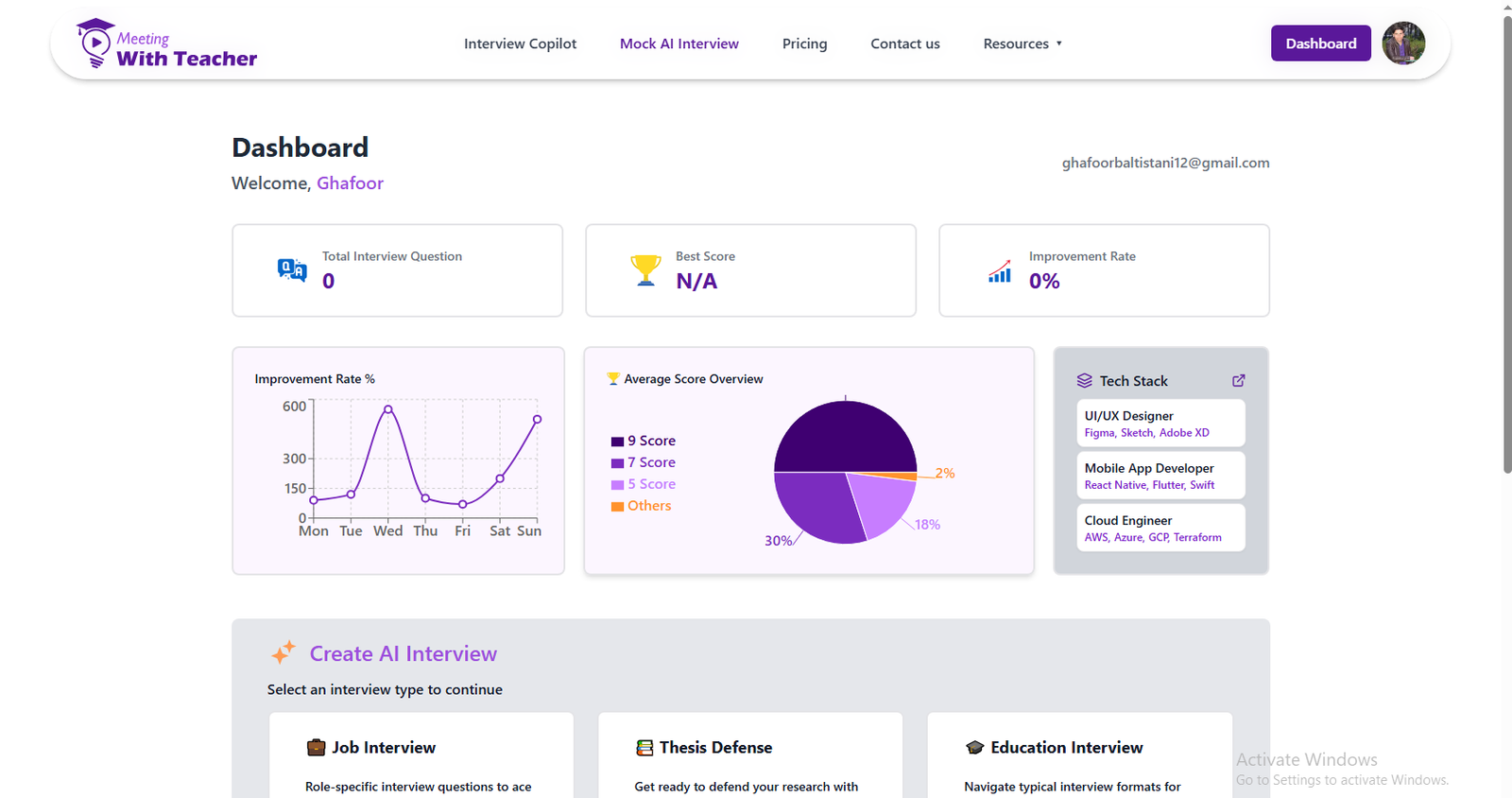This screenshot has width=1512, height=798.
Task: Click the Best Score trophy icon
Action: 645,270
